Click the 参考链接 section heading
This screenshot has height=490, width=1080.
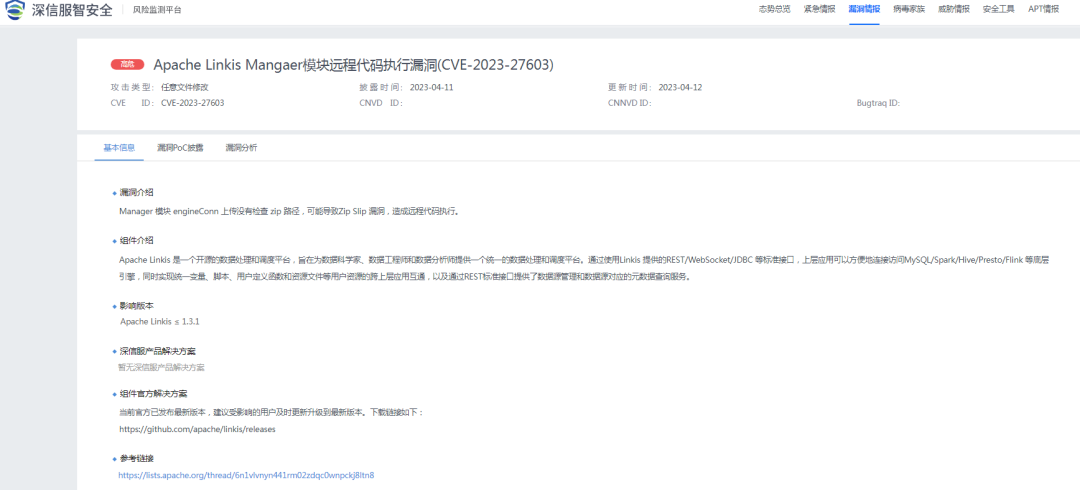[136, 458]
